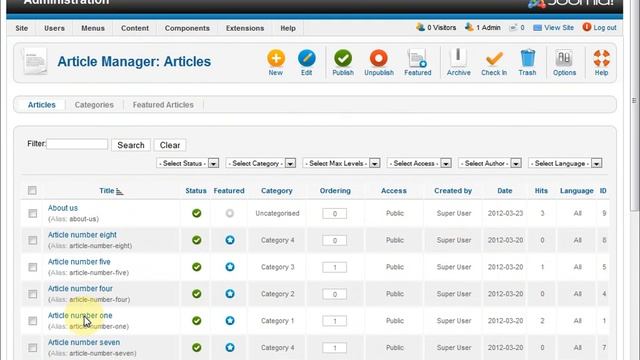Toggle featured star of Article number one
Screen dimensions: 640x360
pos(230,321)
